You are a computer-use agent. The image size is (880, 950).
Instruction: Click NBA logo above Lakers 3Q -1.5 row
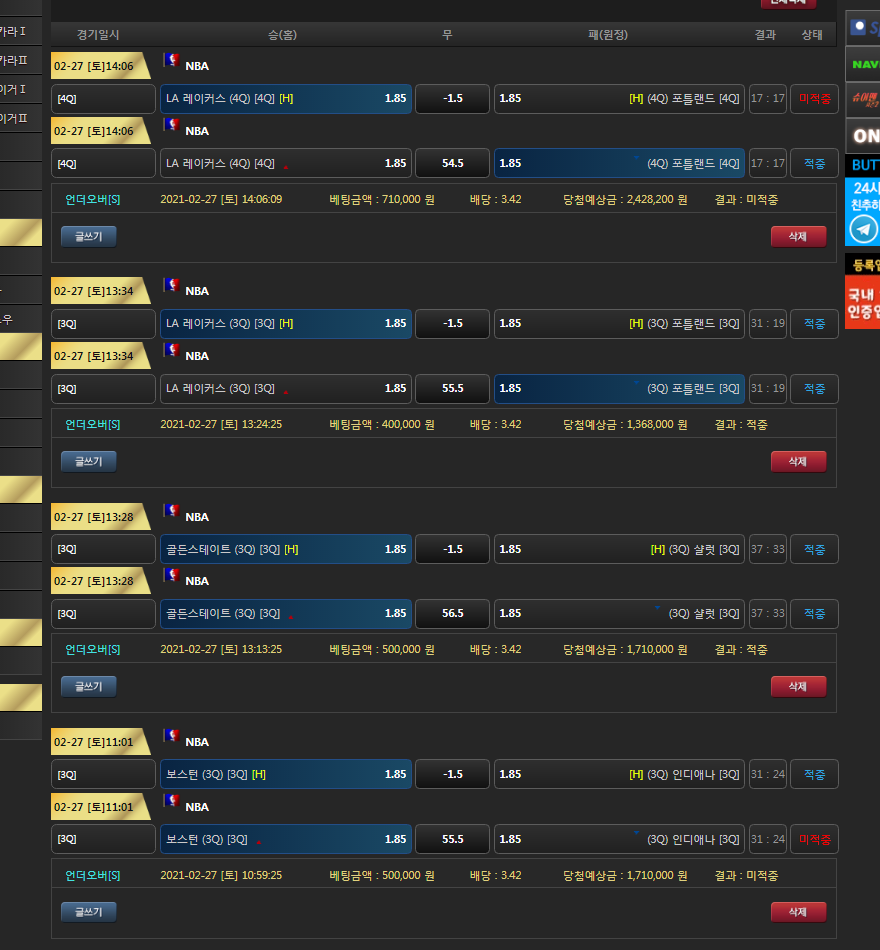[x=171, y=286]
